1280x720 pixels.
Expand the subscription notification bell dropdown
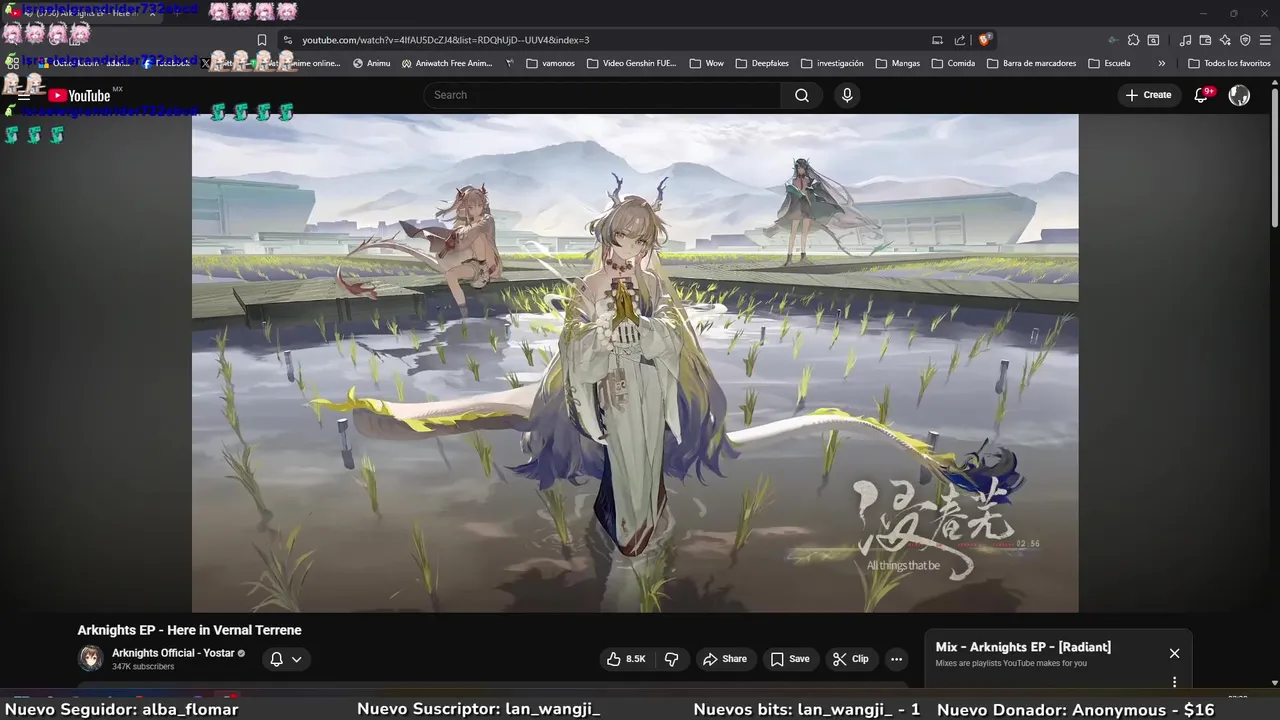point(286,659)
